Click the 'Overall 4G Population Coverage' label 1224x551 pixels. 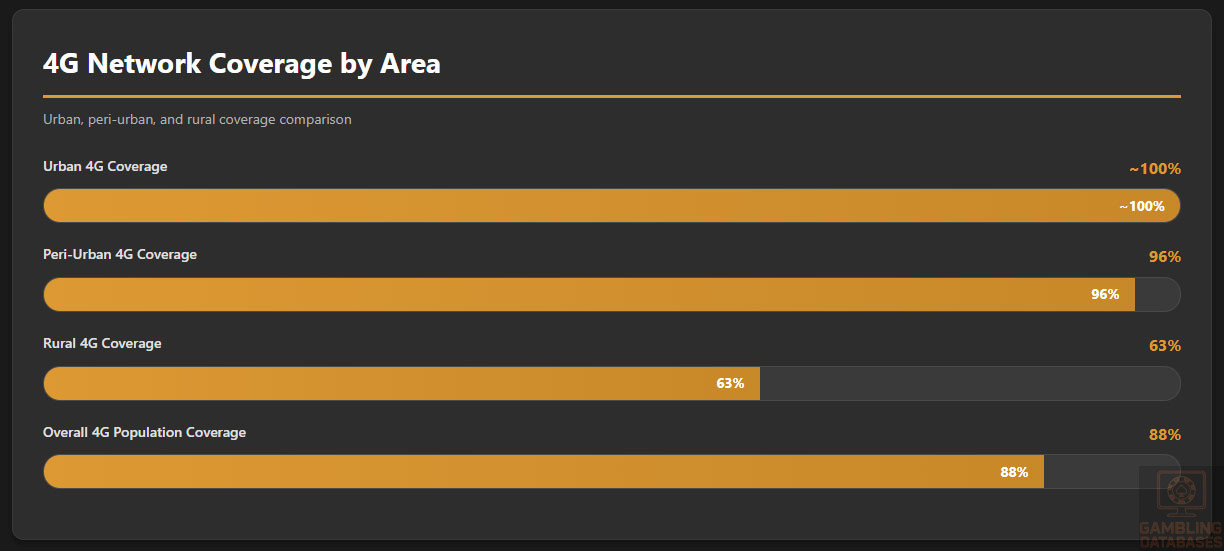point(144,433)
